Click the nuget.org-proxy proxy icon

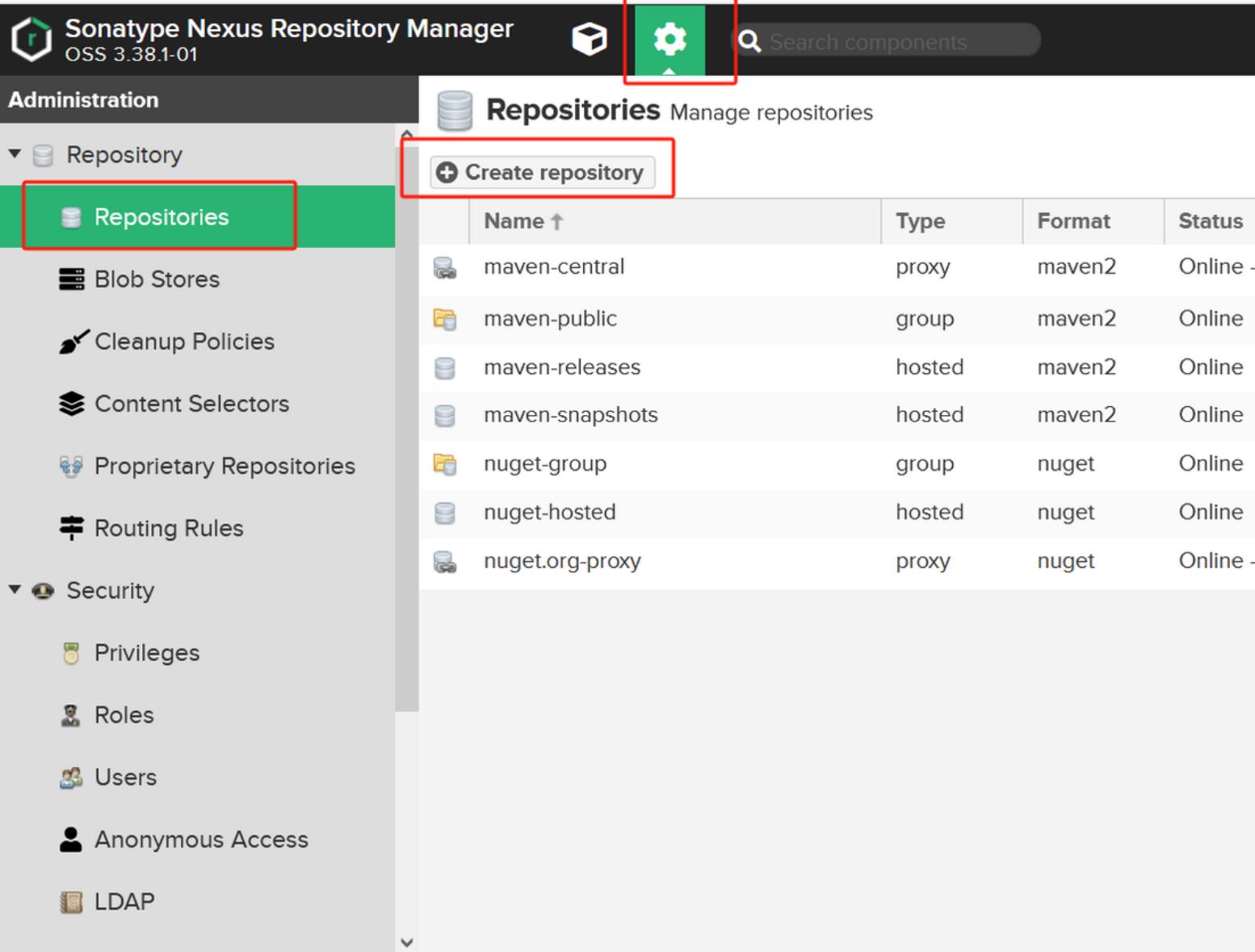click(x=445, y=562)
